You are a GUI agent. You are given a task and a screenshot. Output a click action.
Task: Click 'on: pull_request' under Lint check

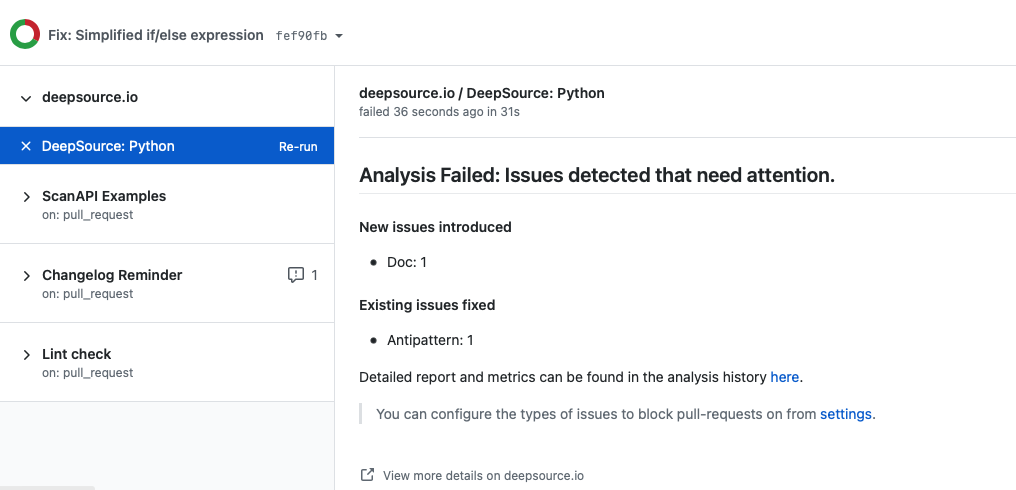pos(87,373)
